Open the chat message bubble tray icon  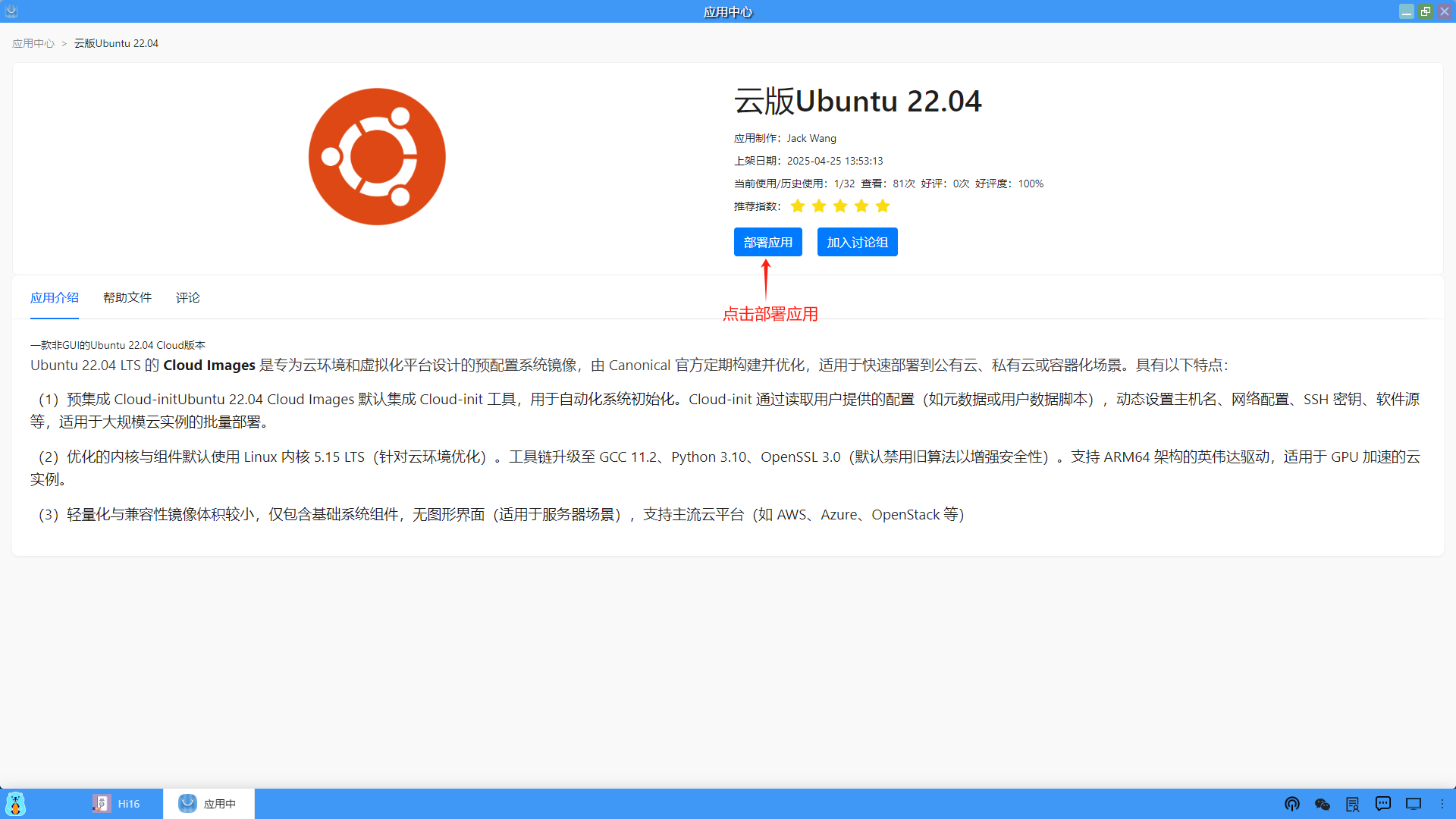[x=1383, y=804]
